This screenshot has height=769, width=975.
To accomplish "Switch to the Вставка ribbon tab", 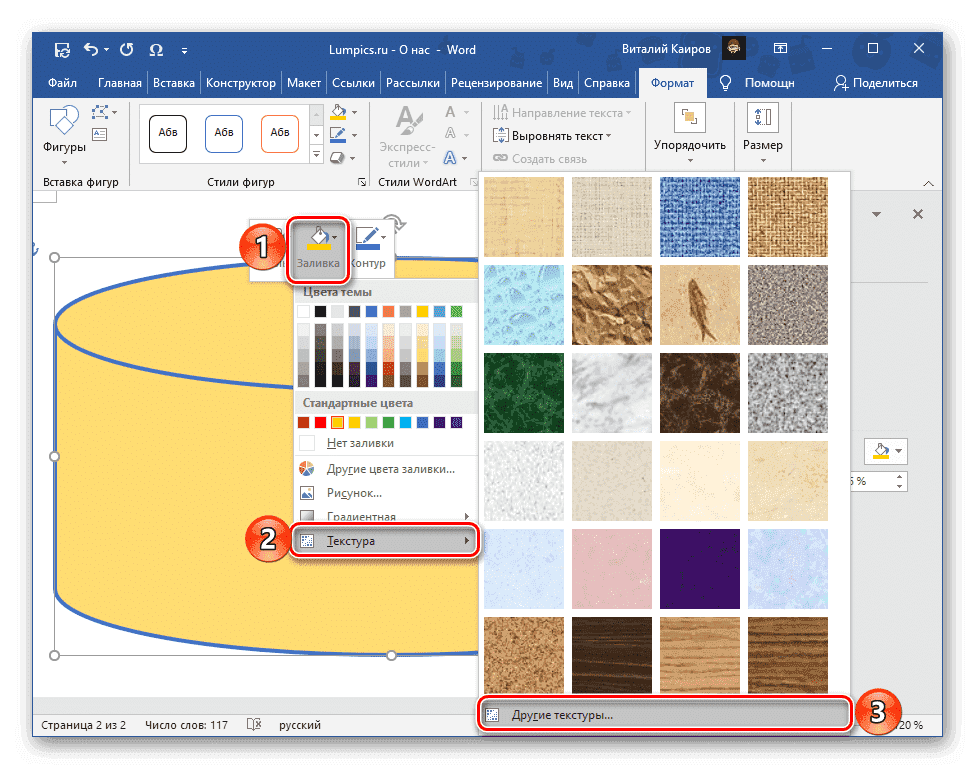I will 174,84.
